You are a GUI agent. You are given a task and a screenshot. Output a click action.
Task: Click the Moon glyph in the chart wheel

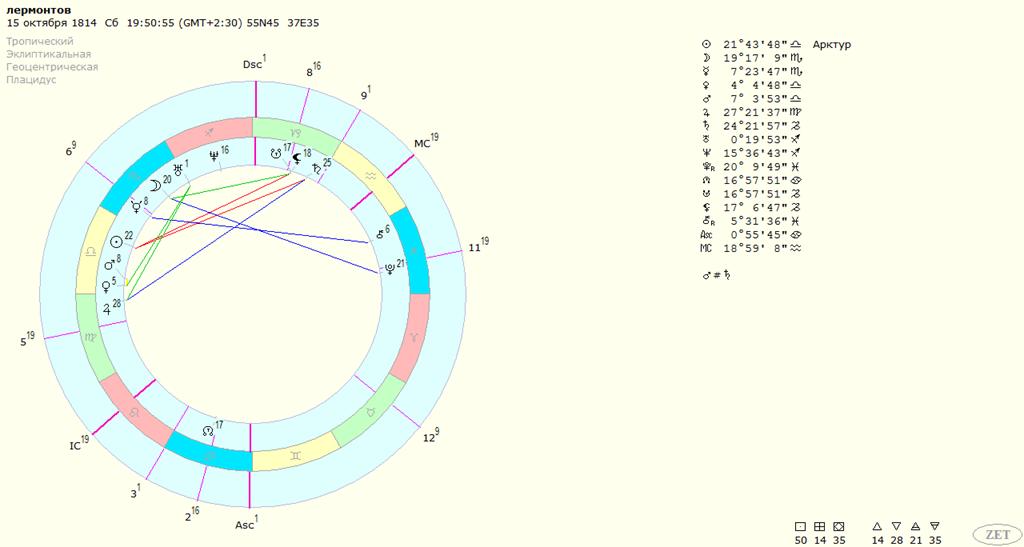tap(153, 185)
